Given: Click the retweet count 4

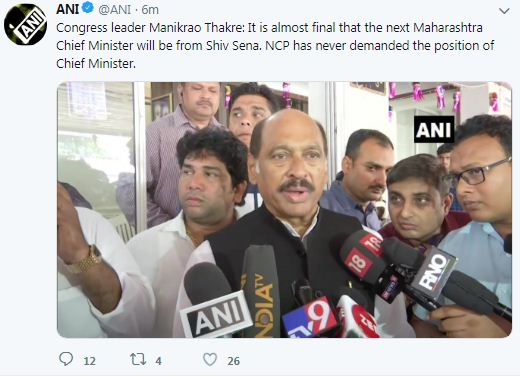Looking at the screenshot, I should coord(158,361).
